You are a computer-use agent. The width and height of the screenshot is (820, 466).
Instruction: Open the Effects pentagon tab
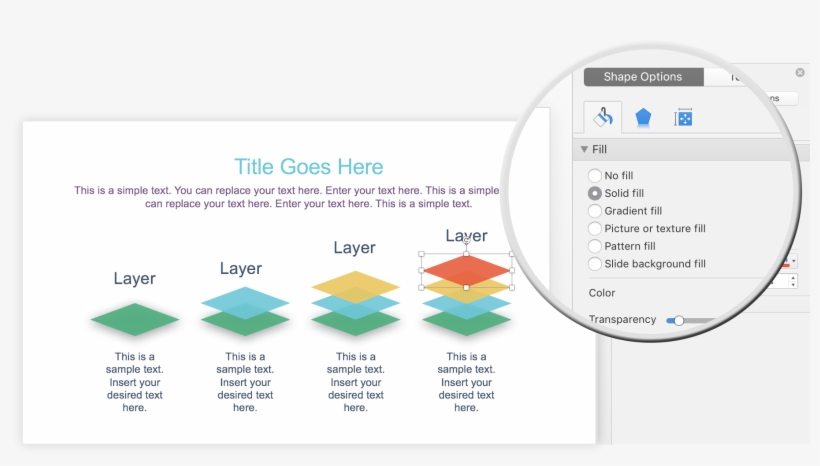[643, 118]
